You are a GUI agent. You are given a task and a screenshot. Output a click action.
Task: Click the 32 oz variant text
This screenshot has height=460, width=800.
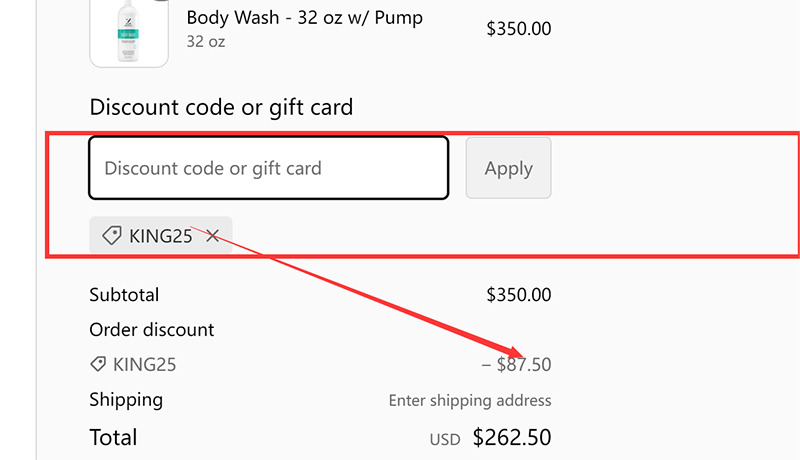point(206,42)
